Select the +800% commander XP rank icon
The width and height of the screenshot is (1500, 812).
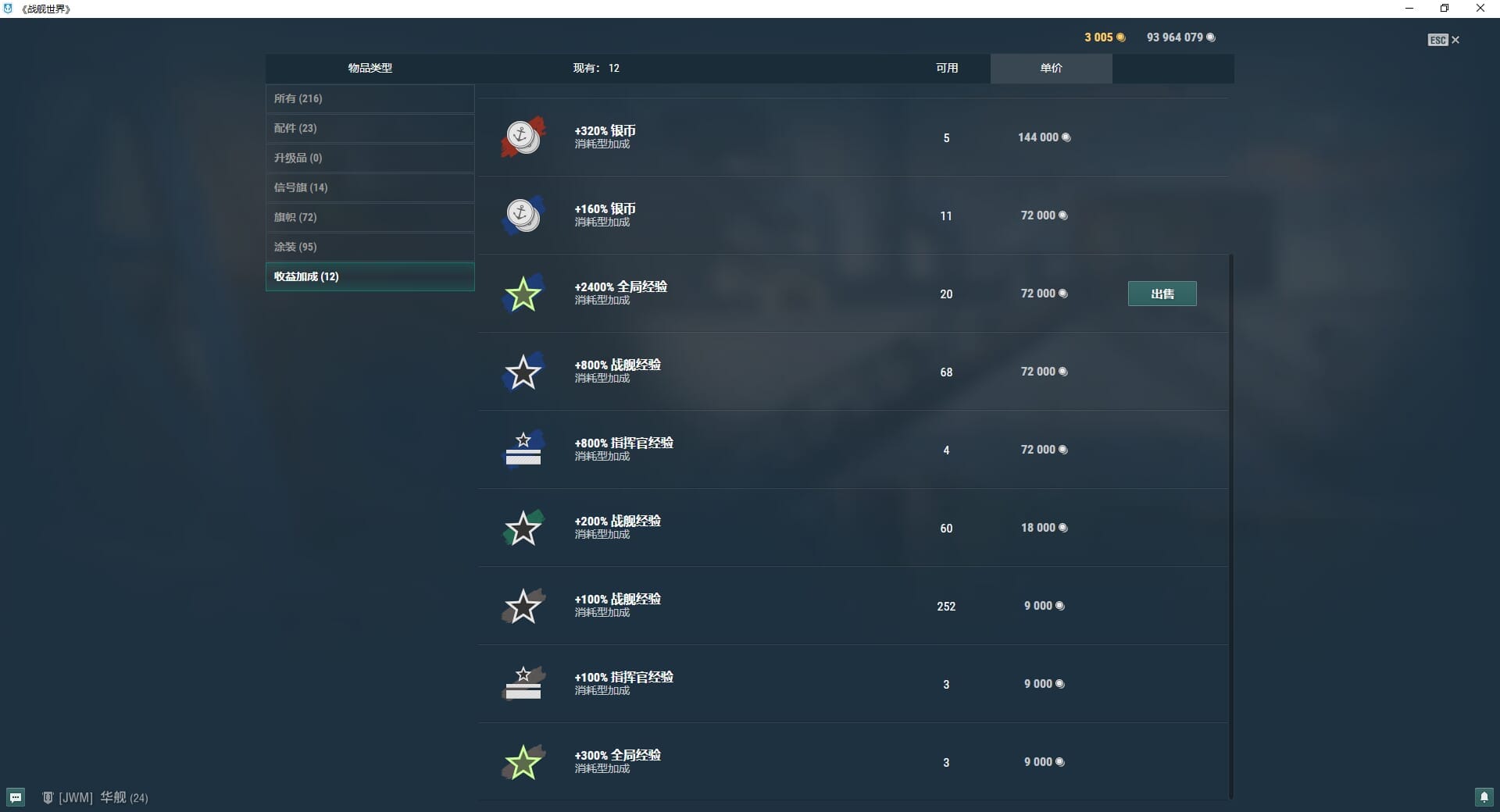pyautogui.click(x=523, y=450)
